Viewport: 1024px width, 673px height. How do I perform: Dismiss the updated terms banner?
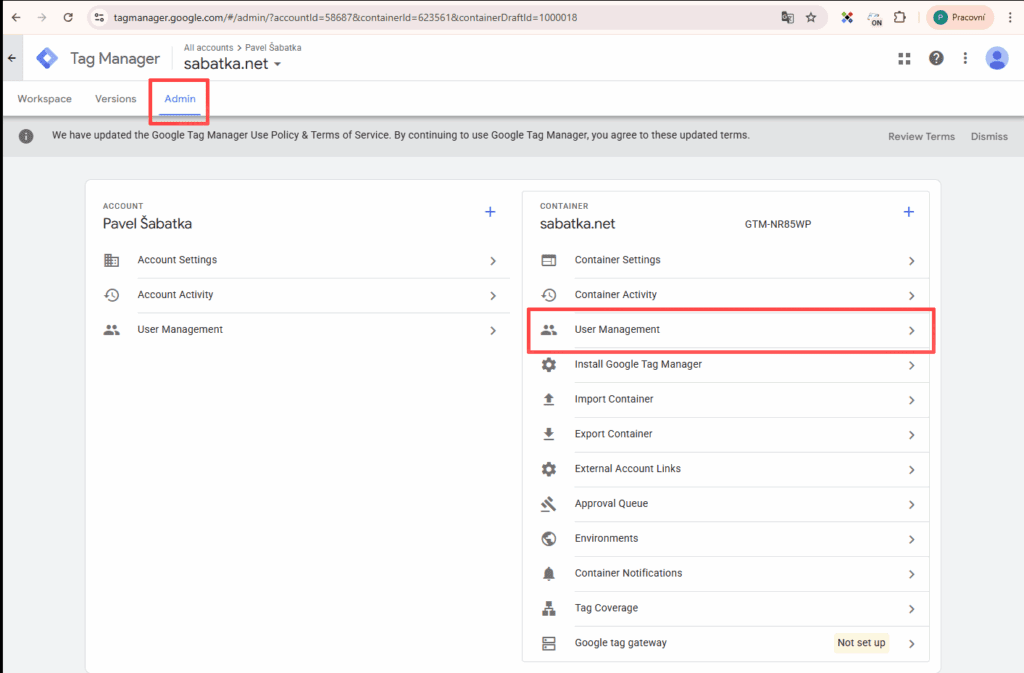click(989, 136)
